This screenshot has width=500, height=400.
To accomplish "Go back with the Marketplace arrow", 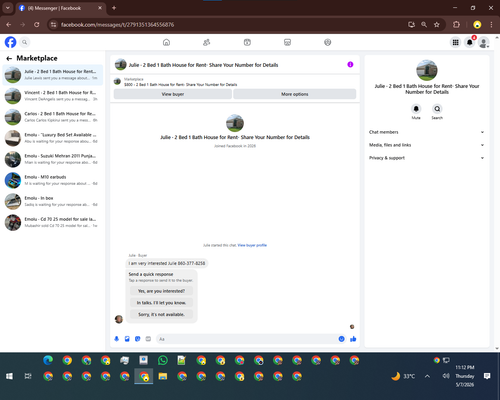I will [x=9, y=58].
